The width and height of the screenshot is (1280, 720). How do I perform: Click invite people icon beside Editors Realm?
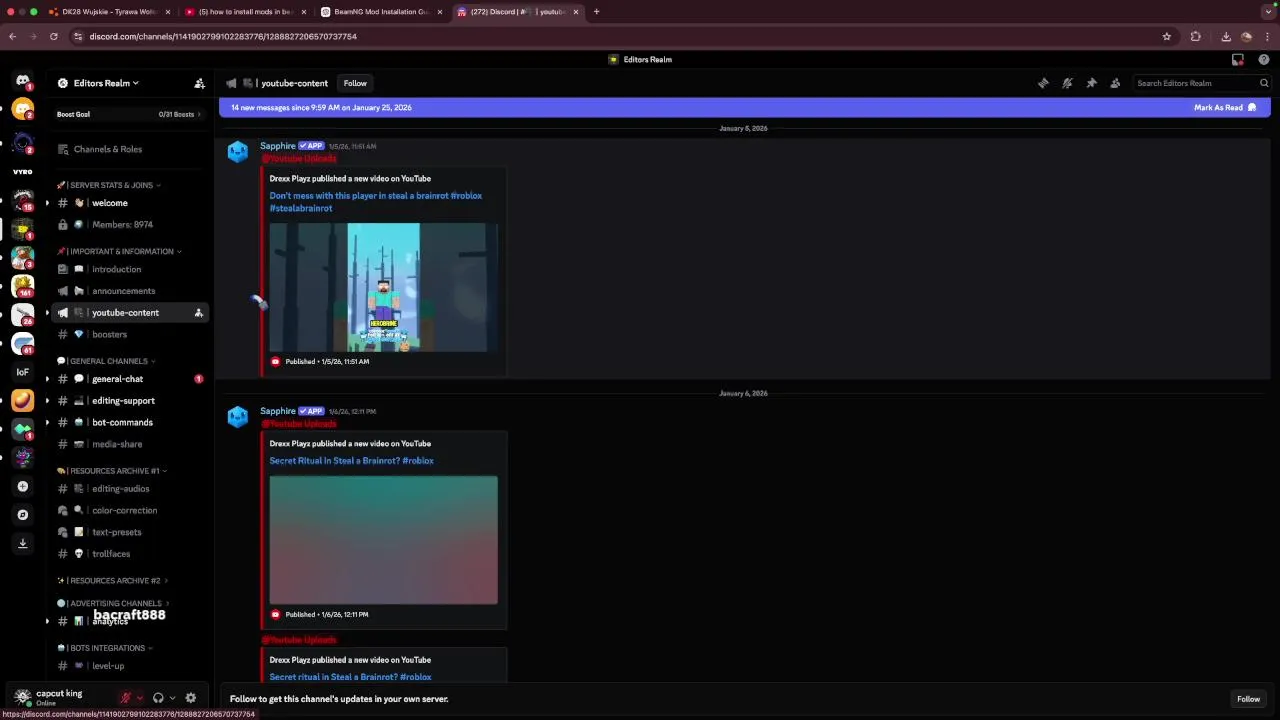pos(199,83)
